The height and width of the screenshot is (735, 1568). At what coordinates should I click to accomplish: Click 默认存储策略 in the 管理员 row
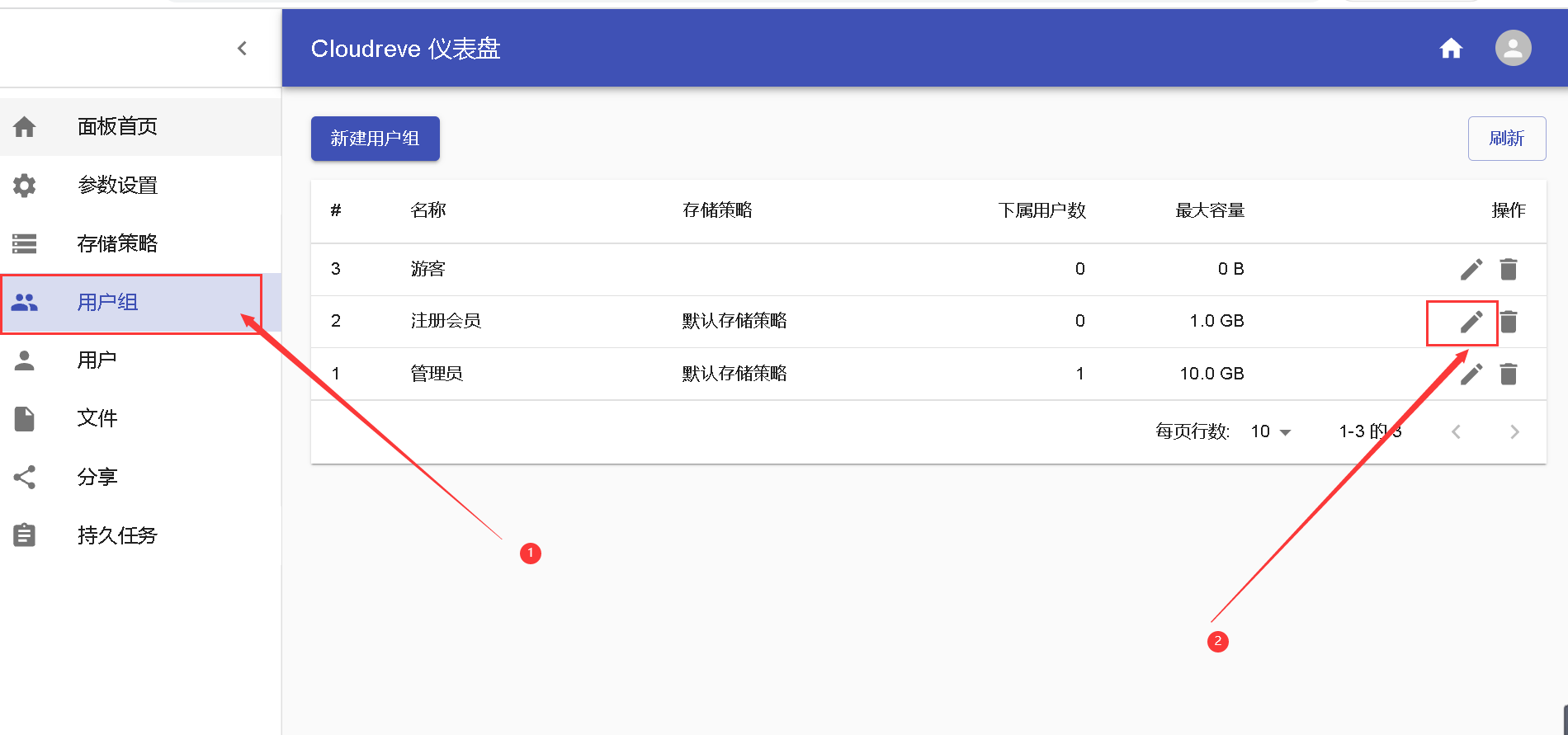(x=734, y=374)
